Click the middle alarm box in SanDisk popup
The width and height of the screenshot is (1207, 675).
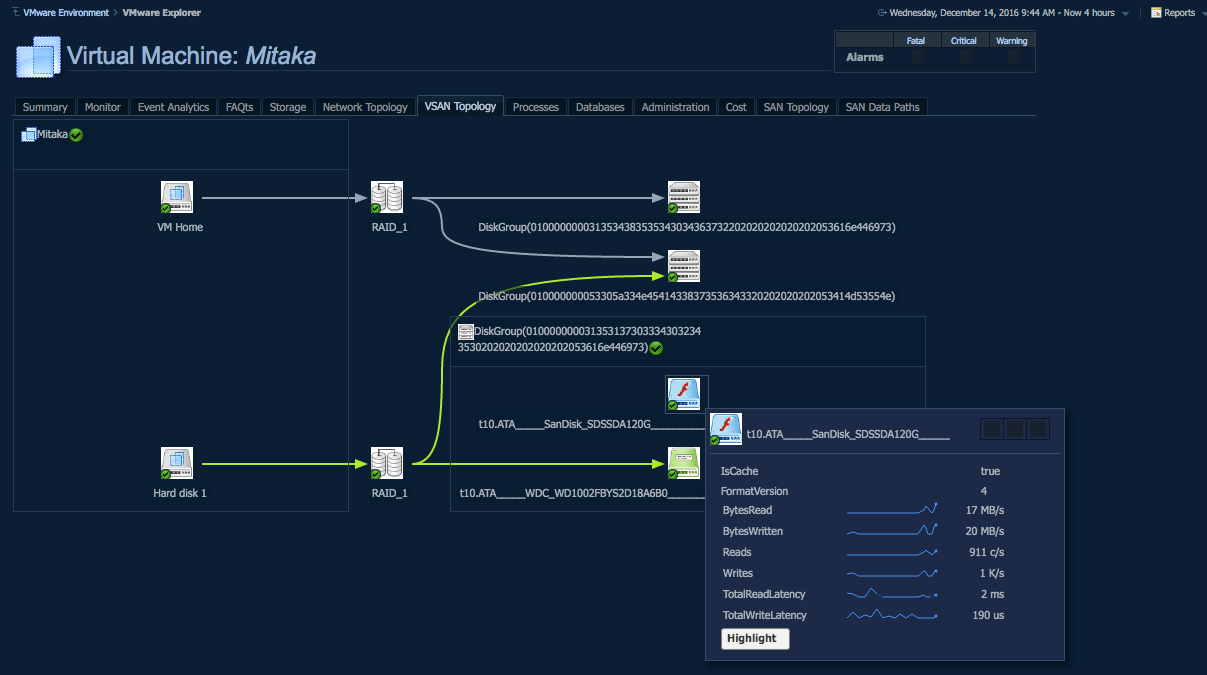[x=1015, y=429]
